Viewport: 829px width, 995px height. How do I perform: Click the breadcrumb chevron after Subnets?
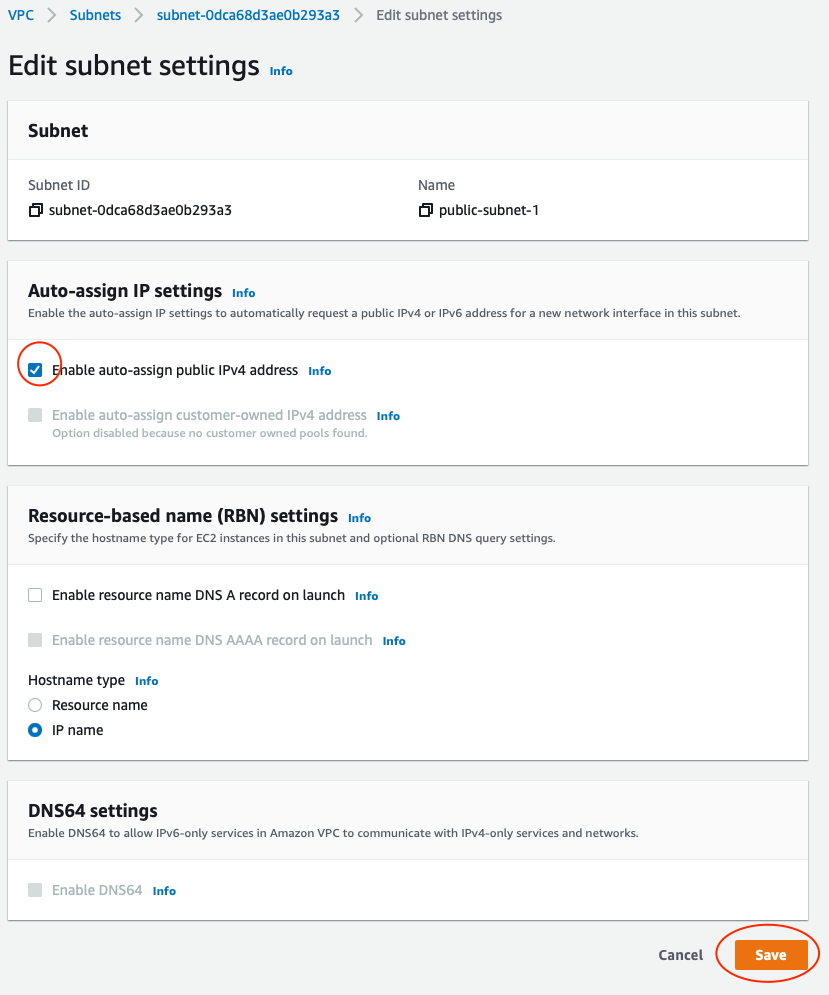click(x=139, y=15)
